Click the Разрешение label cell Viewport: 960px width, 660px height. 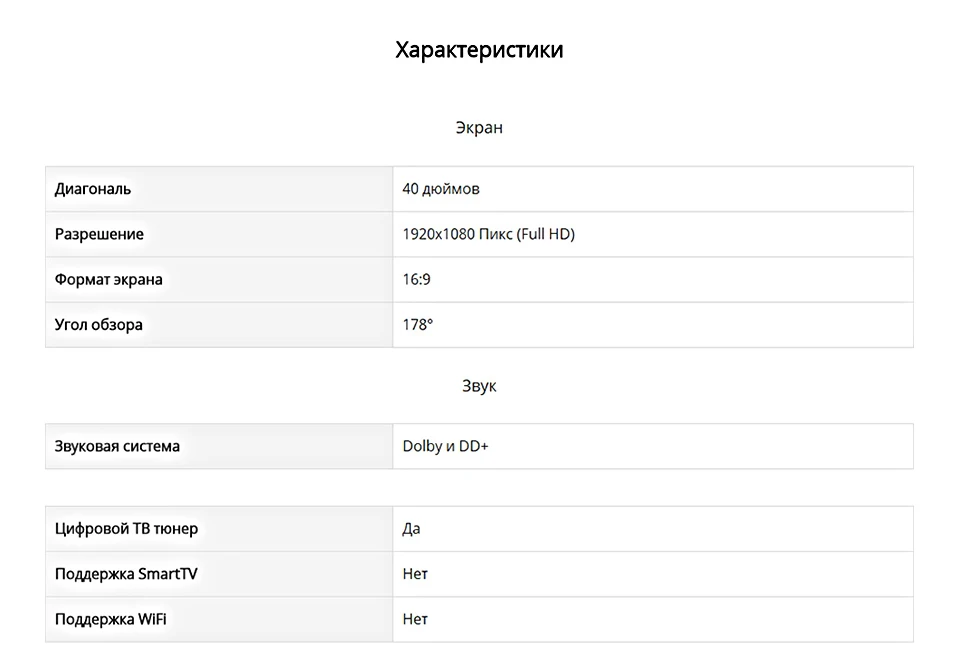[x=219, y=234]
